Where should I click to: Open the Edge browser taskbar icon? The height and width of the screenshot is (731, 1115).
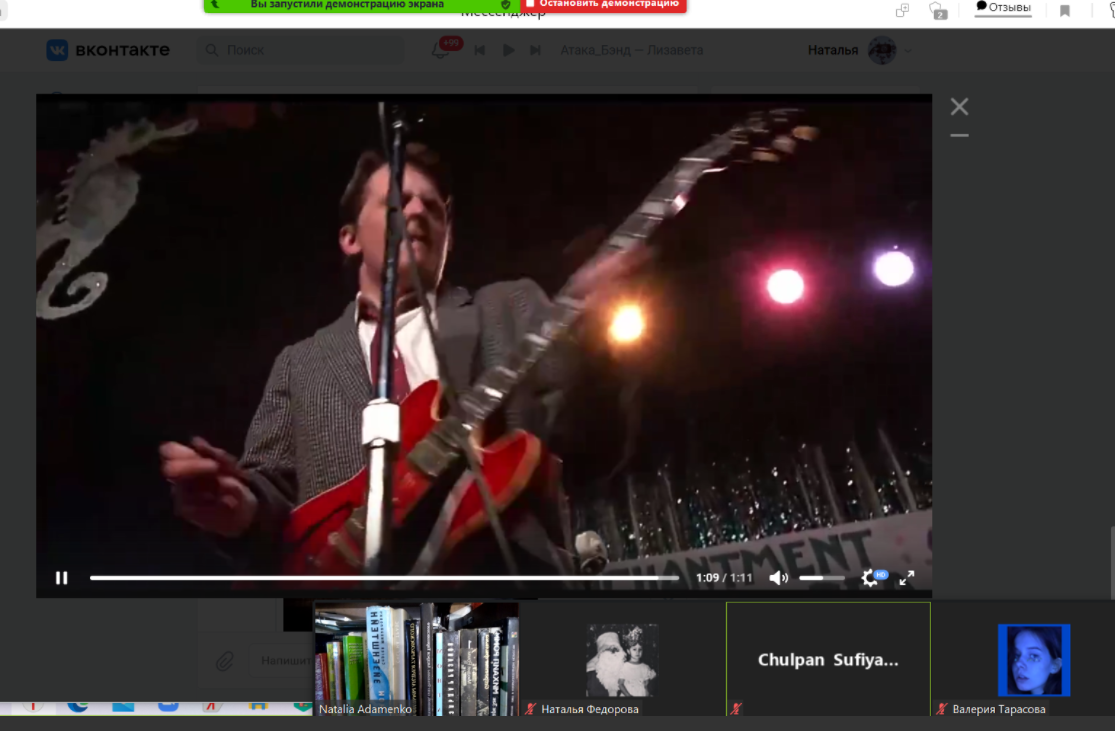click(78, 706)
